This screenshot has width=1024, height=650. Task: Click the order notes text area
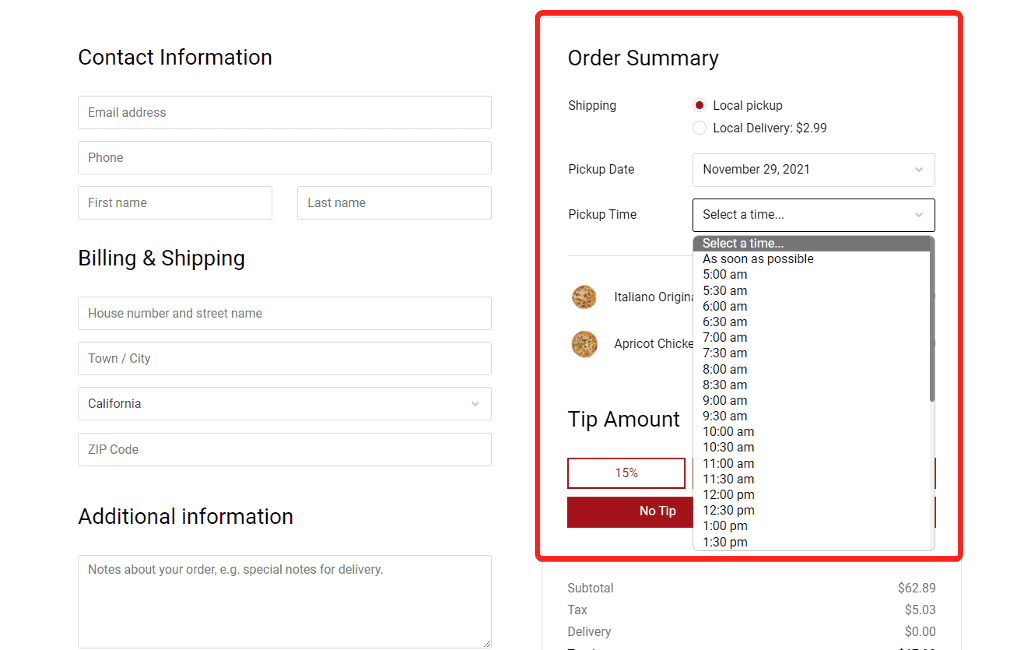[x=284, y=601]
